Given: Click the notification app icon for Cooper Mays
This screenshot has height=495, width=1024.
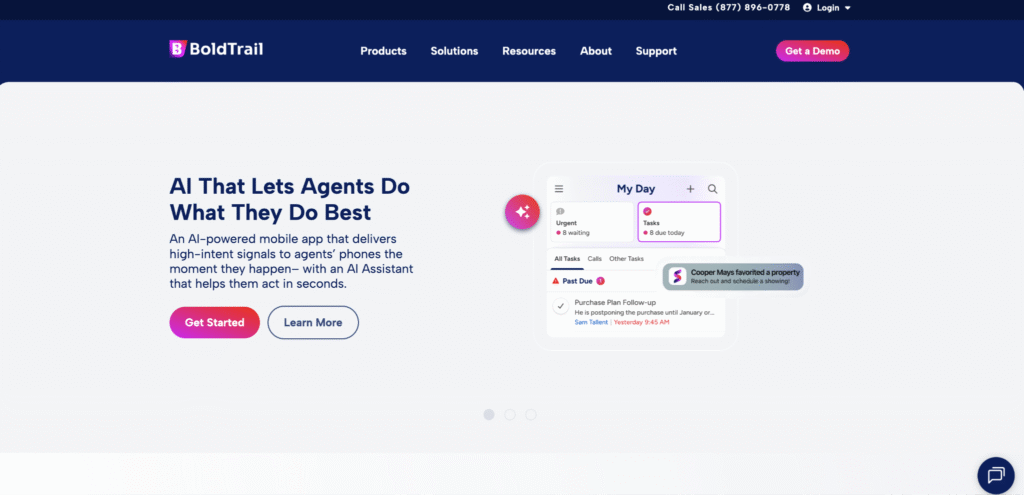Looking at the screenshot, I should (677, 276).
